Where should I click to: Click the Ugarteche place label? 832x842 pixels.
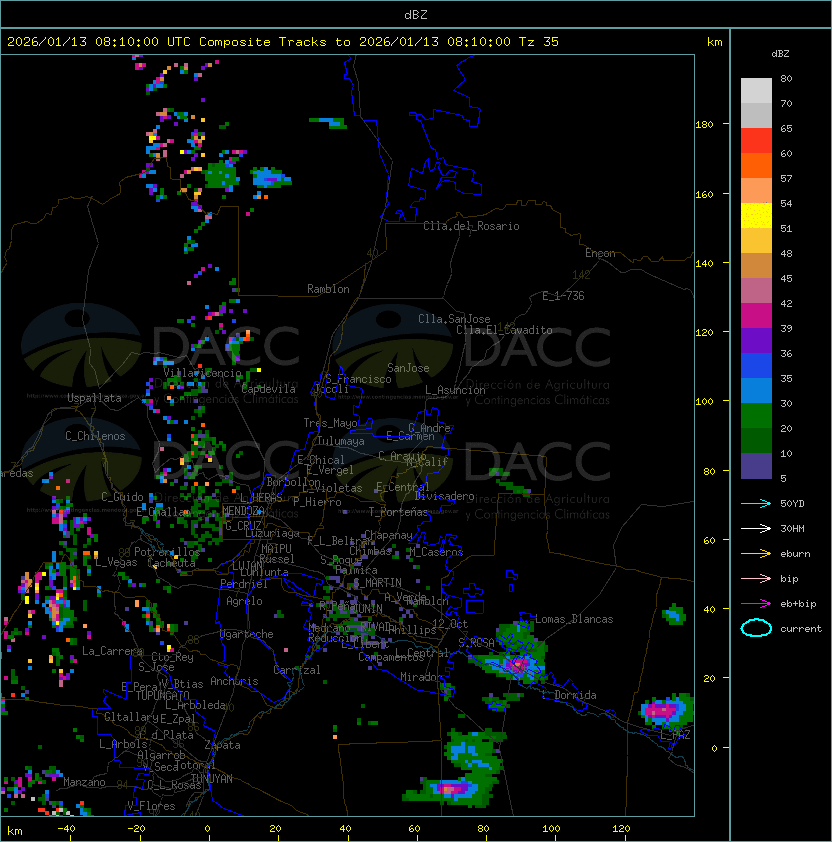(x=247, y=634)
